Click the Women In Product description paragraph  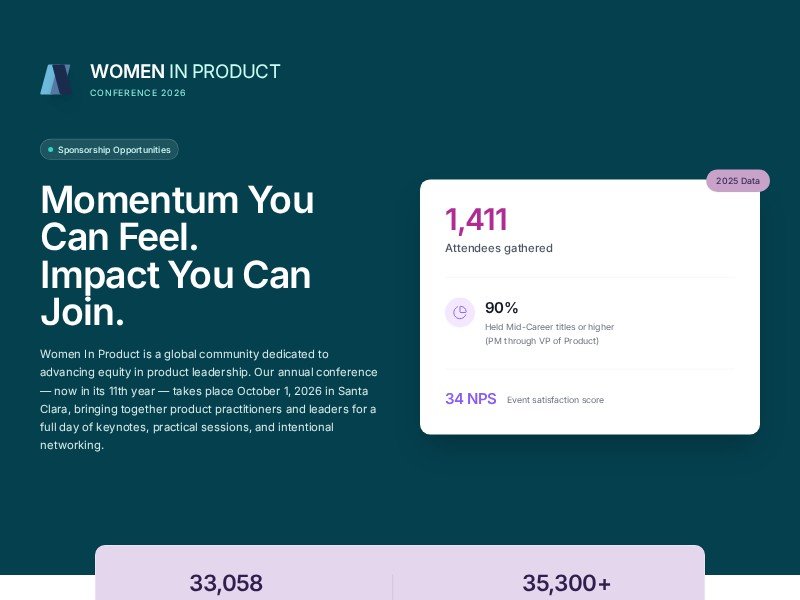pyautogui.click(x=208, y=400)
